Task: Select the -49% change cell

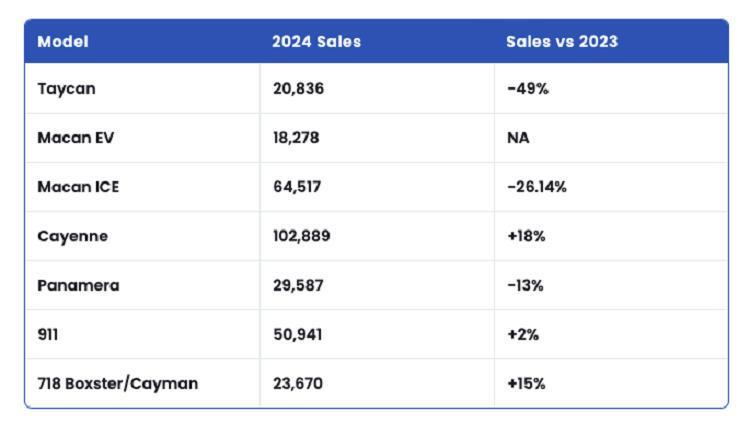Action: pyautogui.click(x=528, y=88)
